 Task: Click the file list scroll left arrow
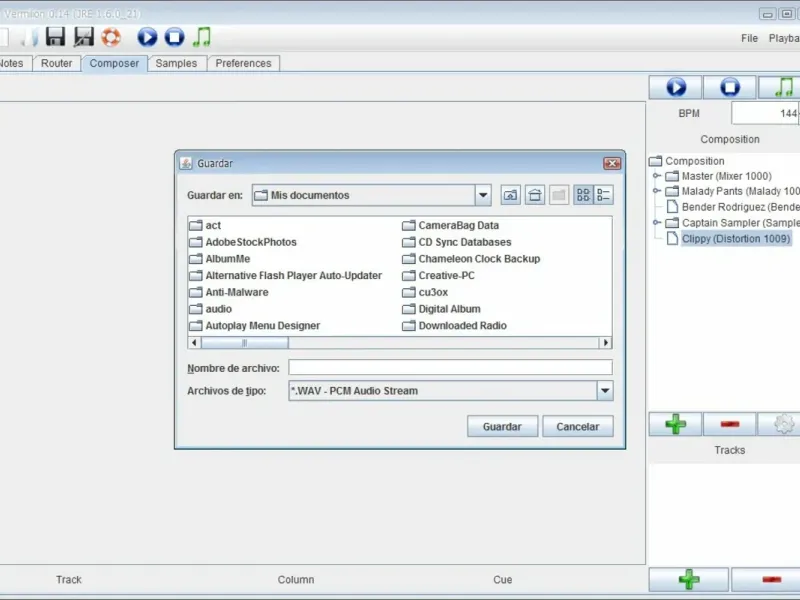(194, 342)
